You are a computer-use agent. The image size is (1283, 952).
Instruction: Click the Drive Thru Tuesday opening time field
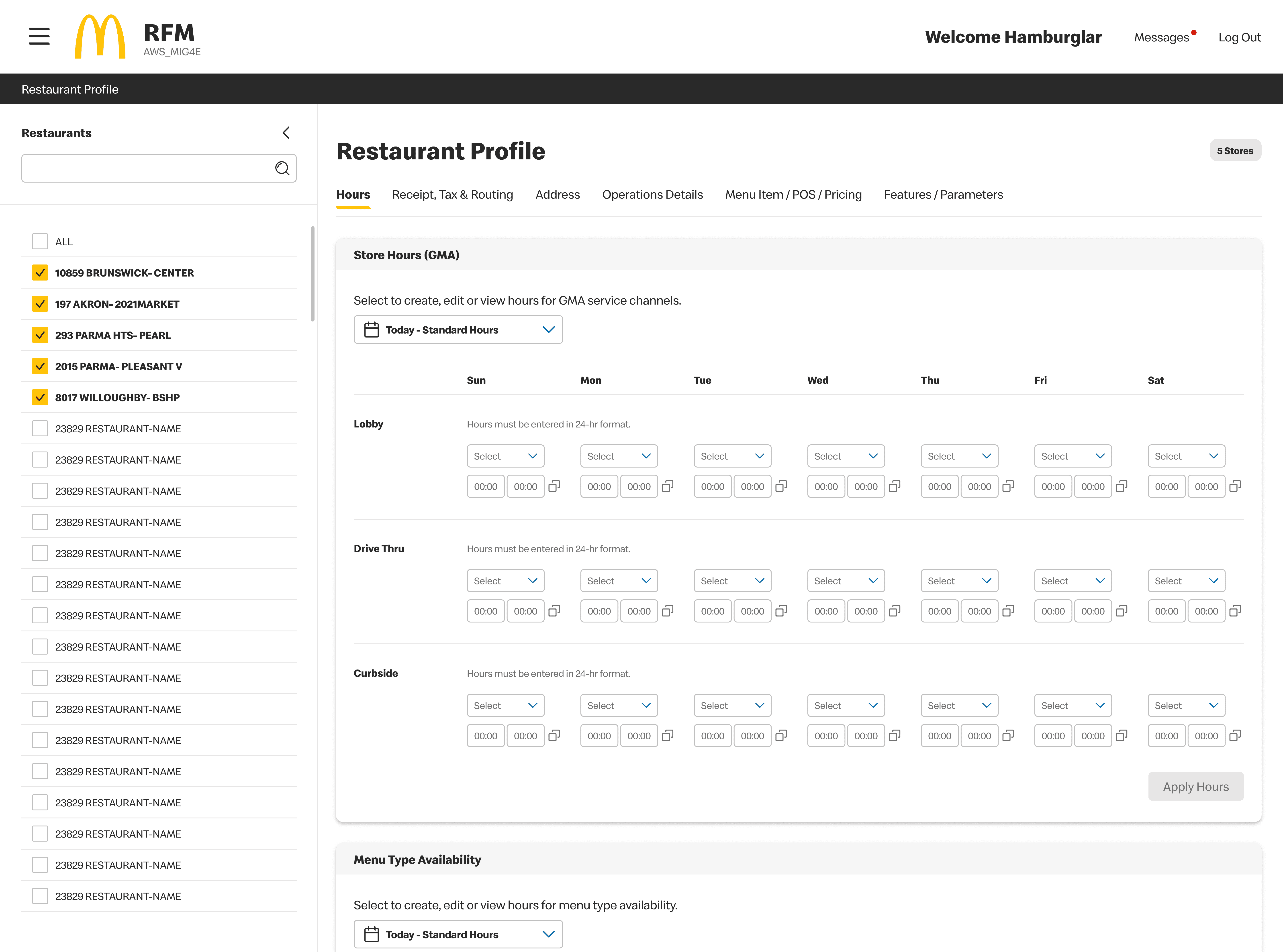pyautogui.click(x=712, y=611)
